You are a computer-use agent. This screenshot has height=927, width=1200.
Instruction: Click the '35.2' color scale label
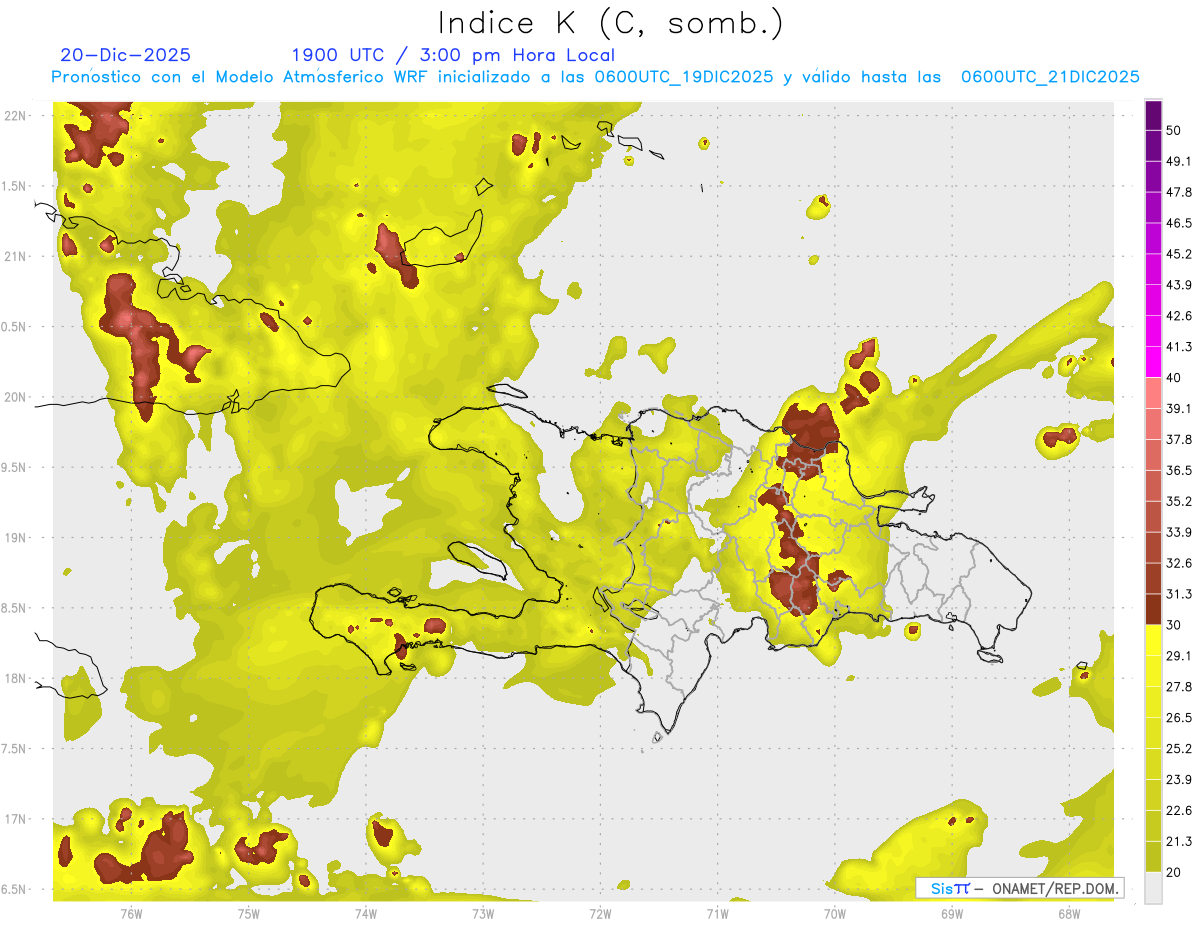click(1179, 501)
